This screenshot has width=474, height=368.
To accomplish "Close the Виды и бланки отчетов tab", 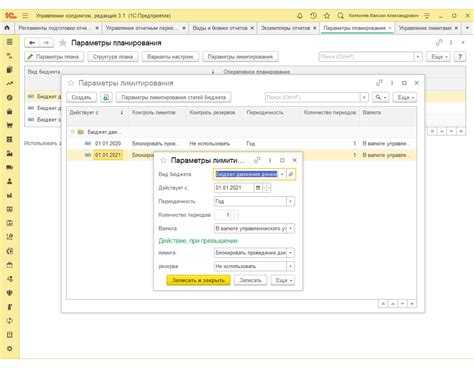I will 252,28.
